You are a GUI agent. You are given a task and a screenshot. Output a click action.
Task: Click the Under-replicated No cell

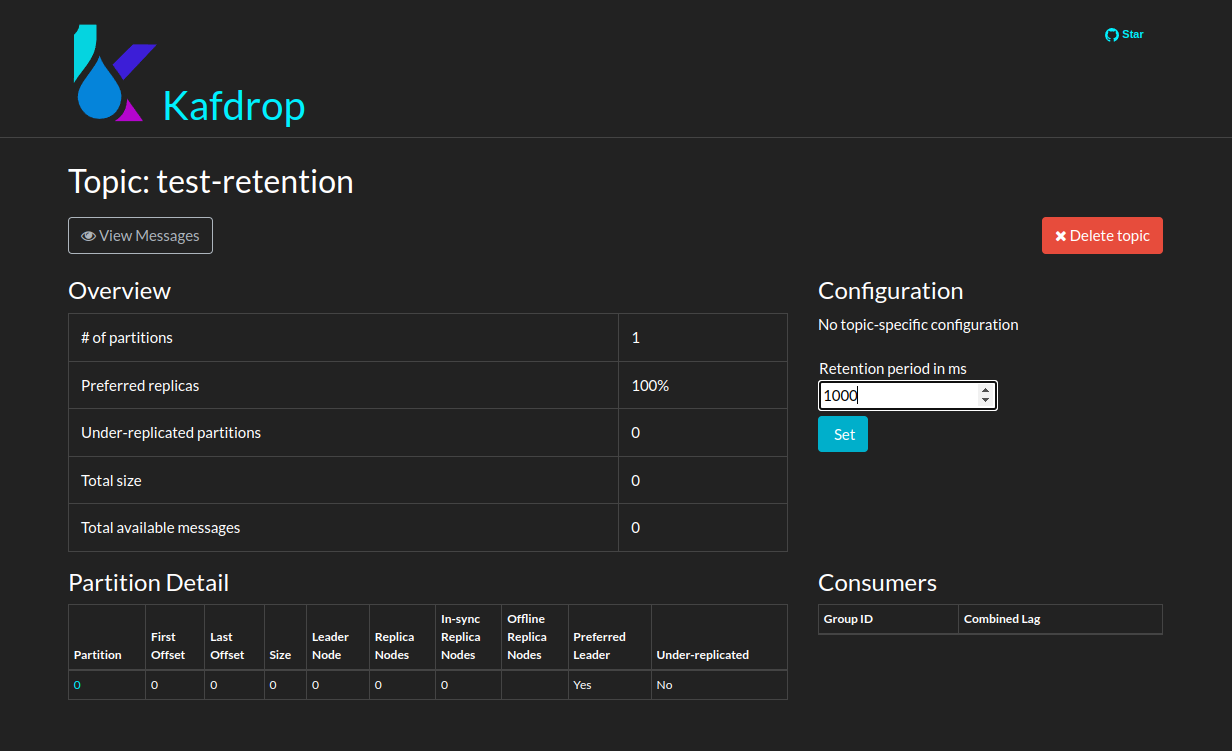[661, 684]
